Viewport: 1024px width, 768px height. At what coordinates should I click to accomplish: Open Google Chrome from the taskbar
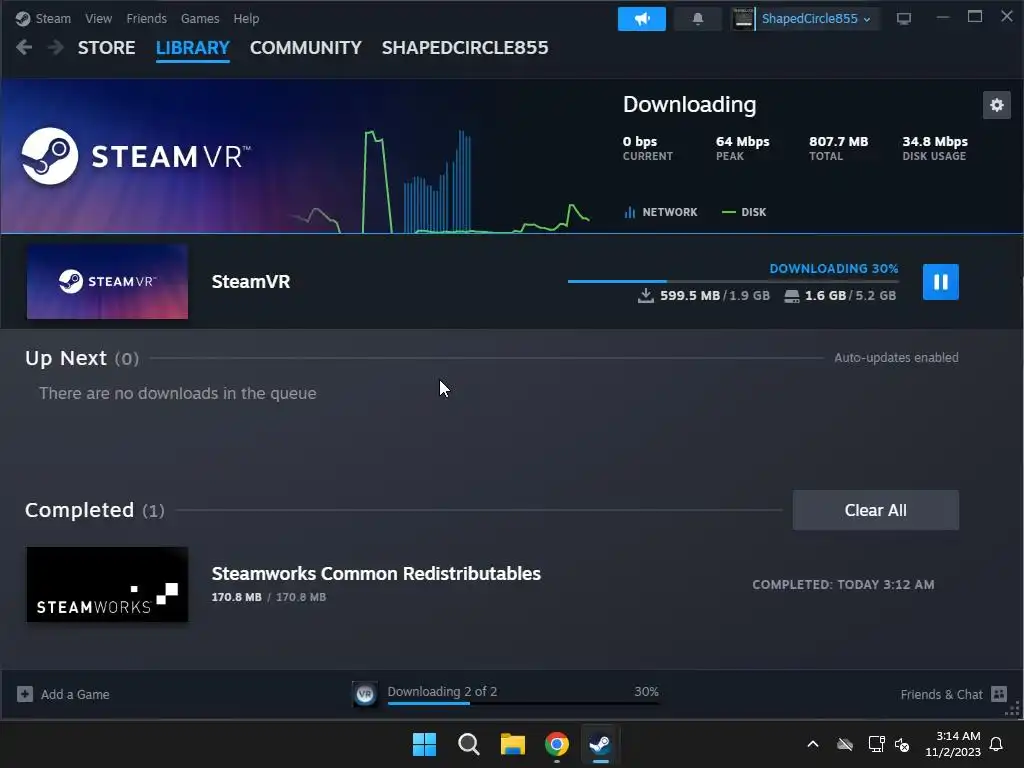tap(557, 744)
